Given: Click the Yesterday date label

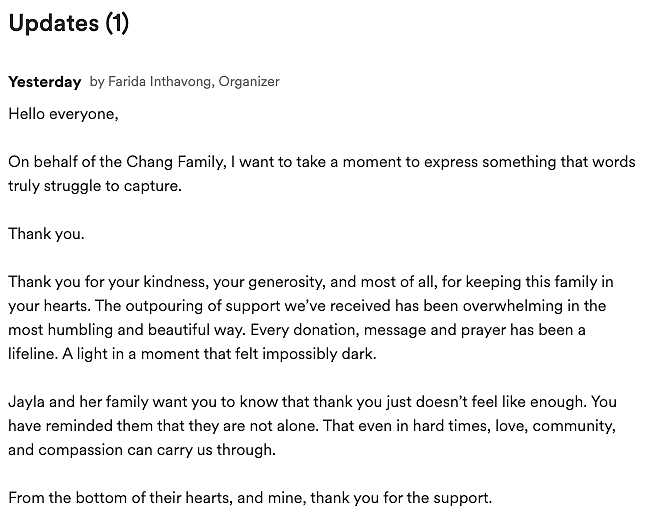Looking at the screenshot, I should [45, 82].
